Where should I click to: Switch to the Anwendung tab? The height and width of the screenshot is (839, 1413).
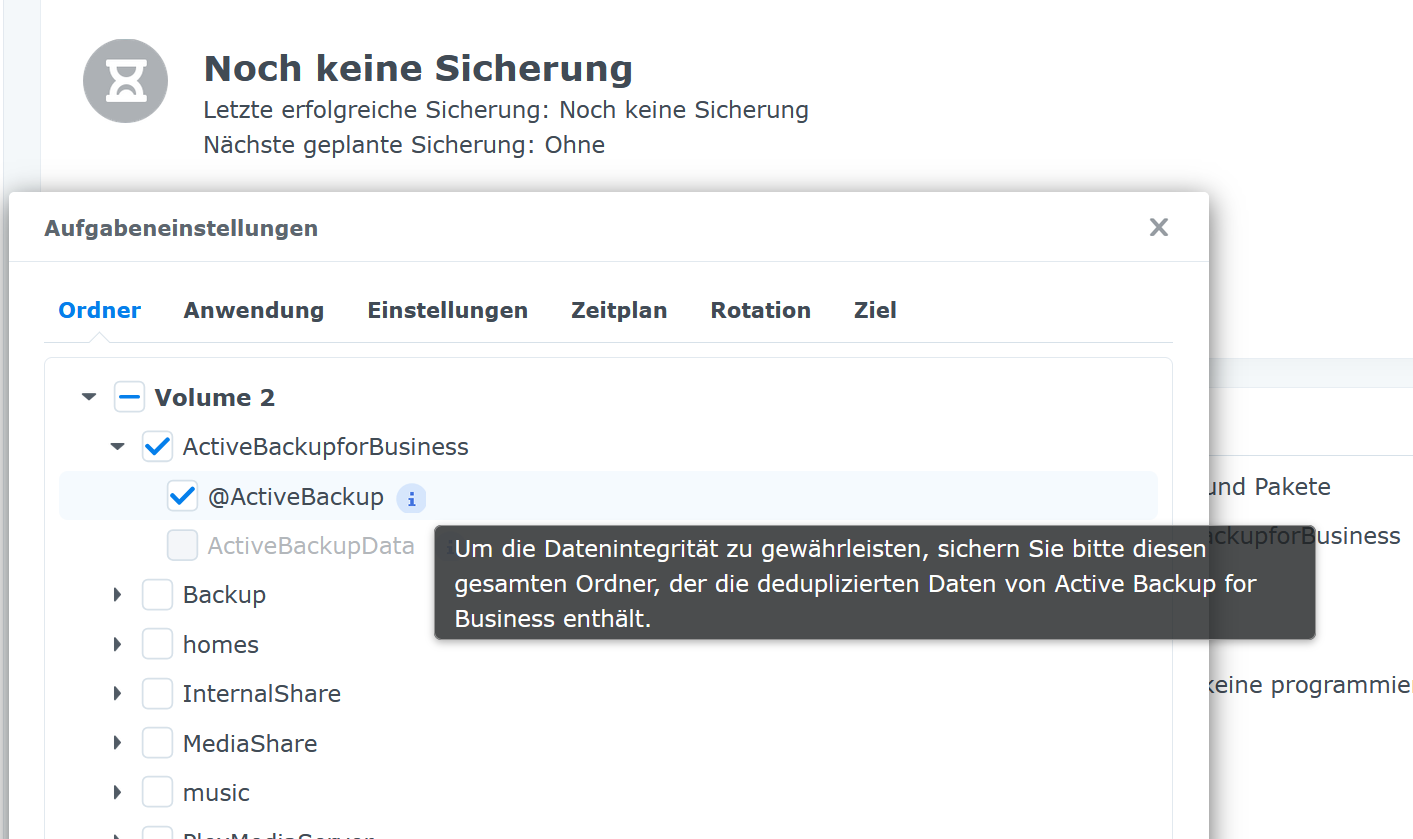click(x=253, y=310)
